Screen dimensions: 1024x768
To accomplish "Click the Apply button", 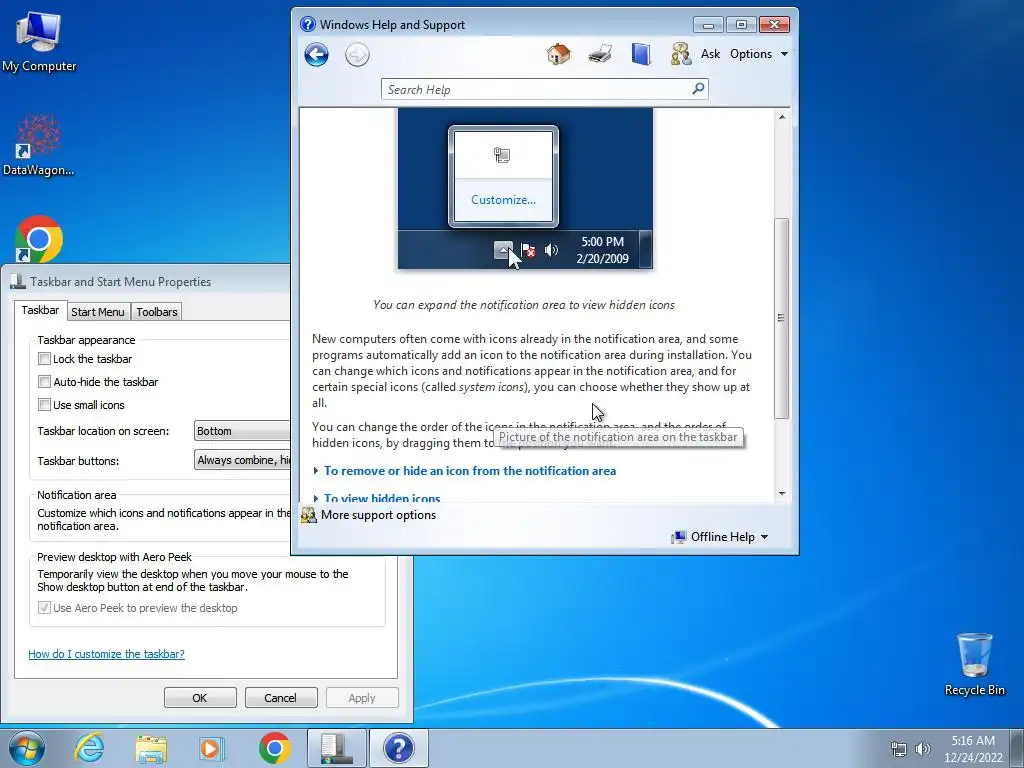I will [x=362, y=697].
